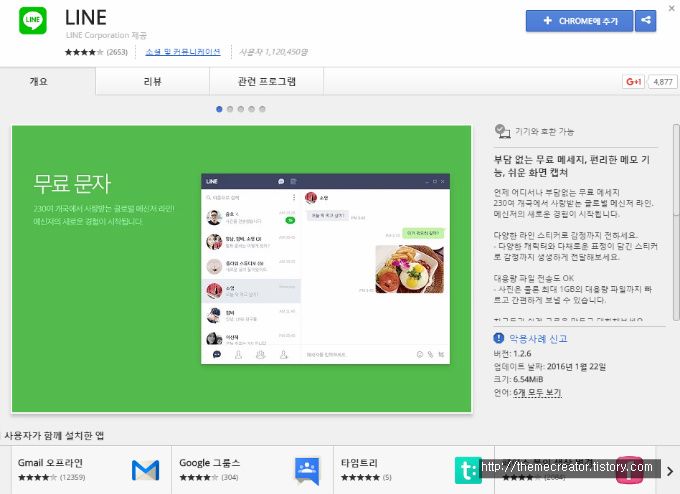Image resolution: width=680 pixels, height=494 pixels.
Task: Open the 타임트리 app card
Action: click(x=414, y=470)
